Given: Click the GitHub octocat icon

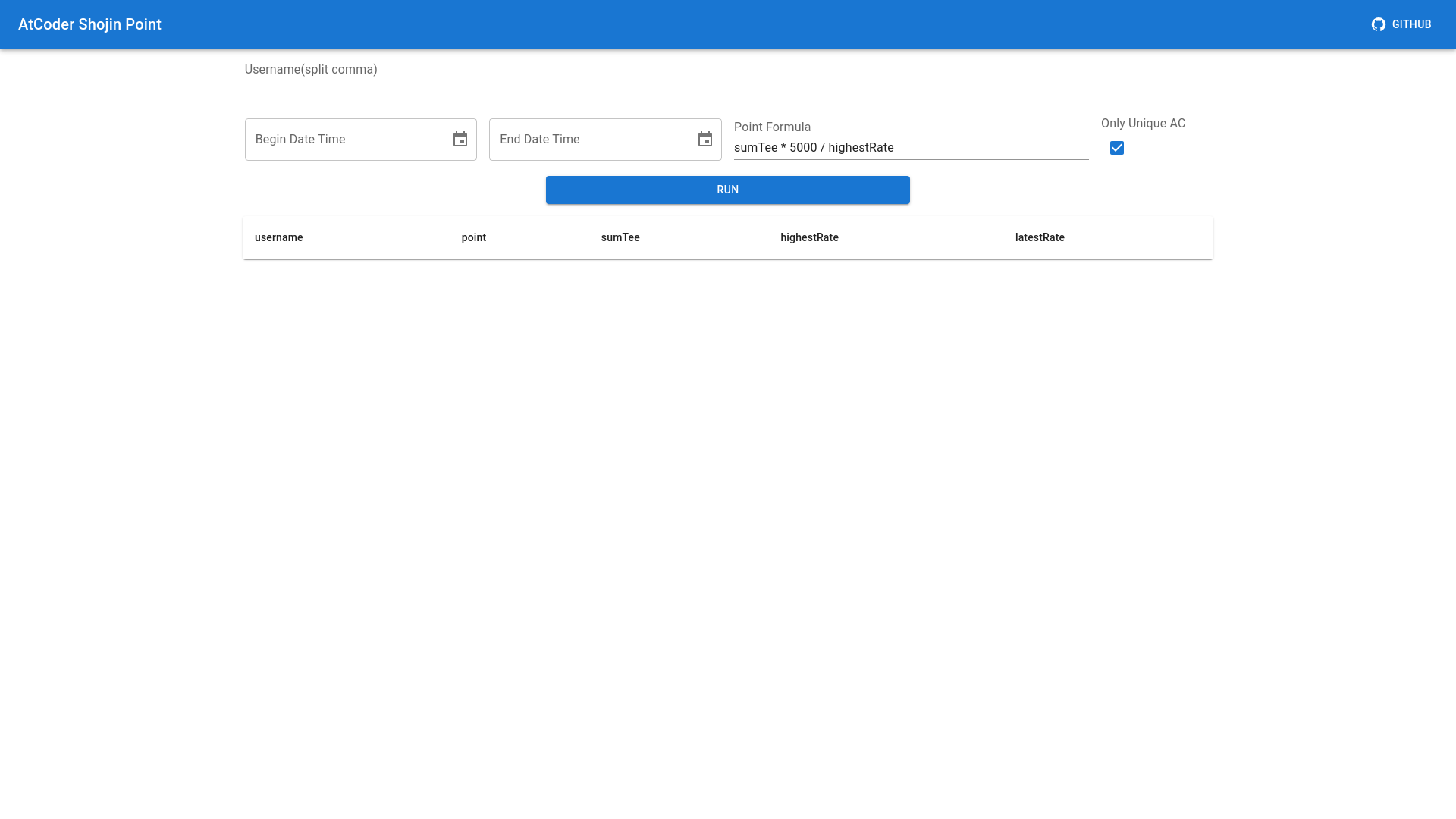Looking at the screenshot, I should (x=1379, y=24).
